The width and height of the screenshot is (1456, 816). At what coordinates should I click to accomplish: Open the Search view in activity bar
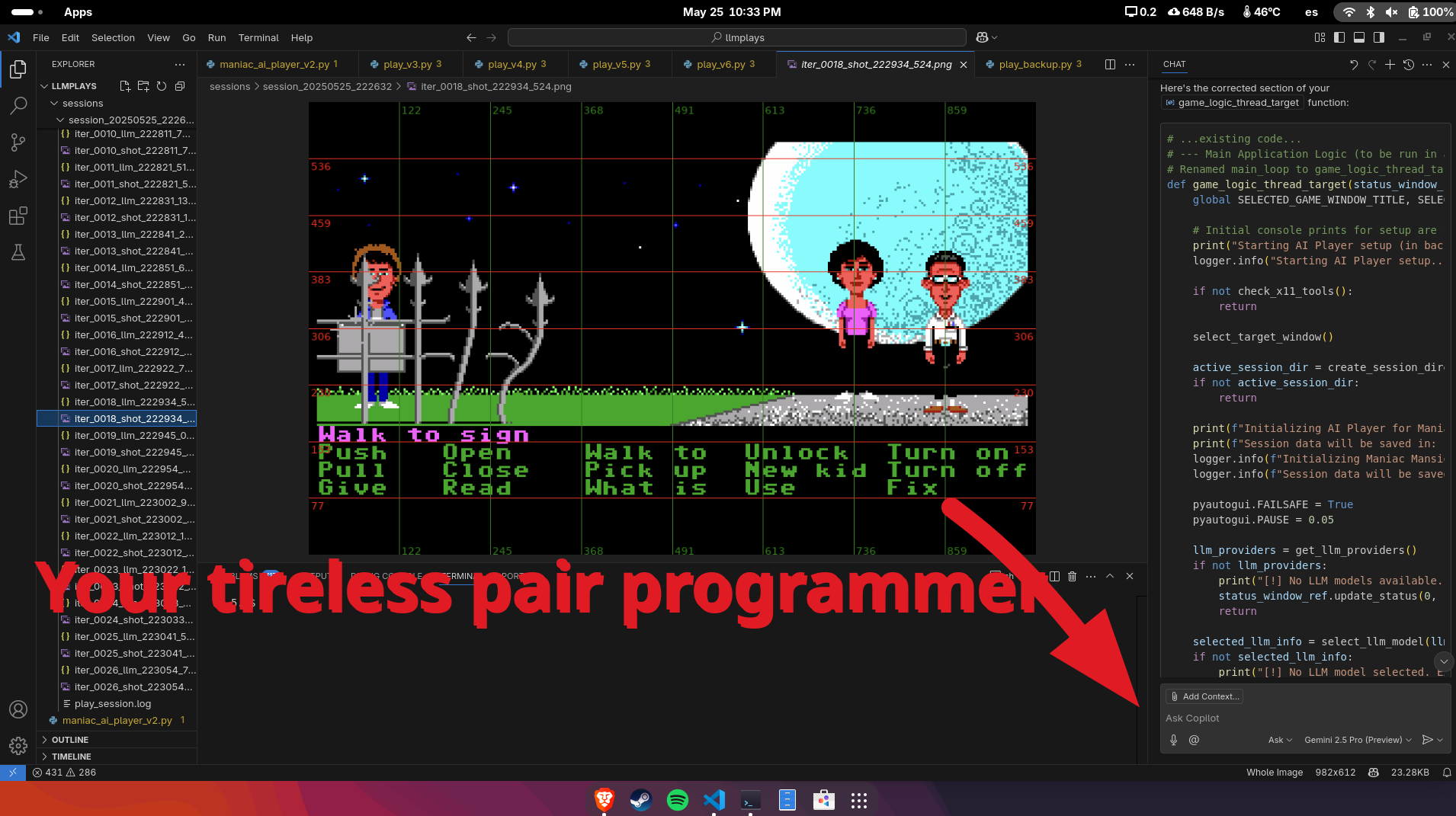point(18,106)
